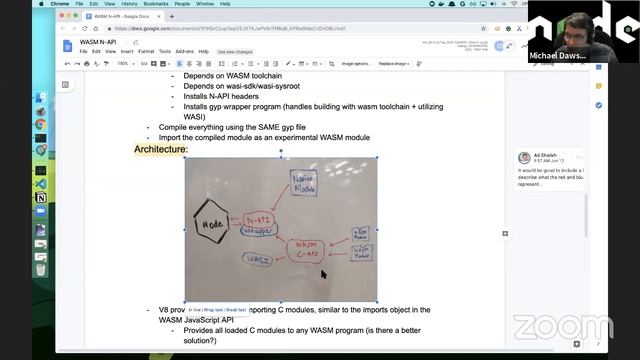Click the Numbered list icon
Viewport: 640px width, 360px height.
tap(235, 64)
